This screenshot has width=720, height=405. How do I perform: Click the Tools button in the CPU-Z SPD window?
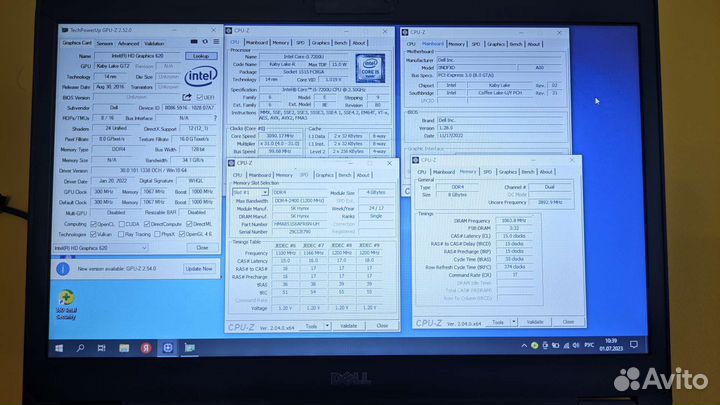311,326
